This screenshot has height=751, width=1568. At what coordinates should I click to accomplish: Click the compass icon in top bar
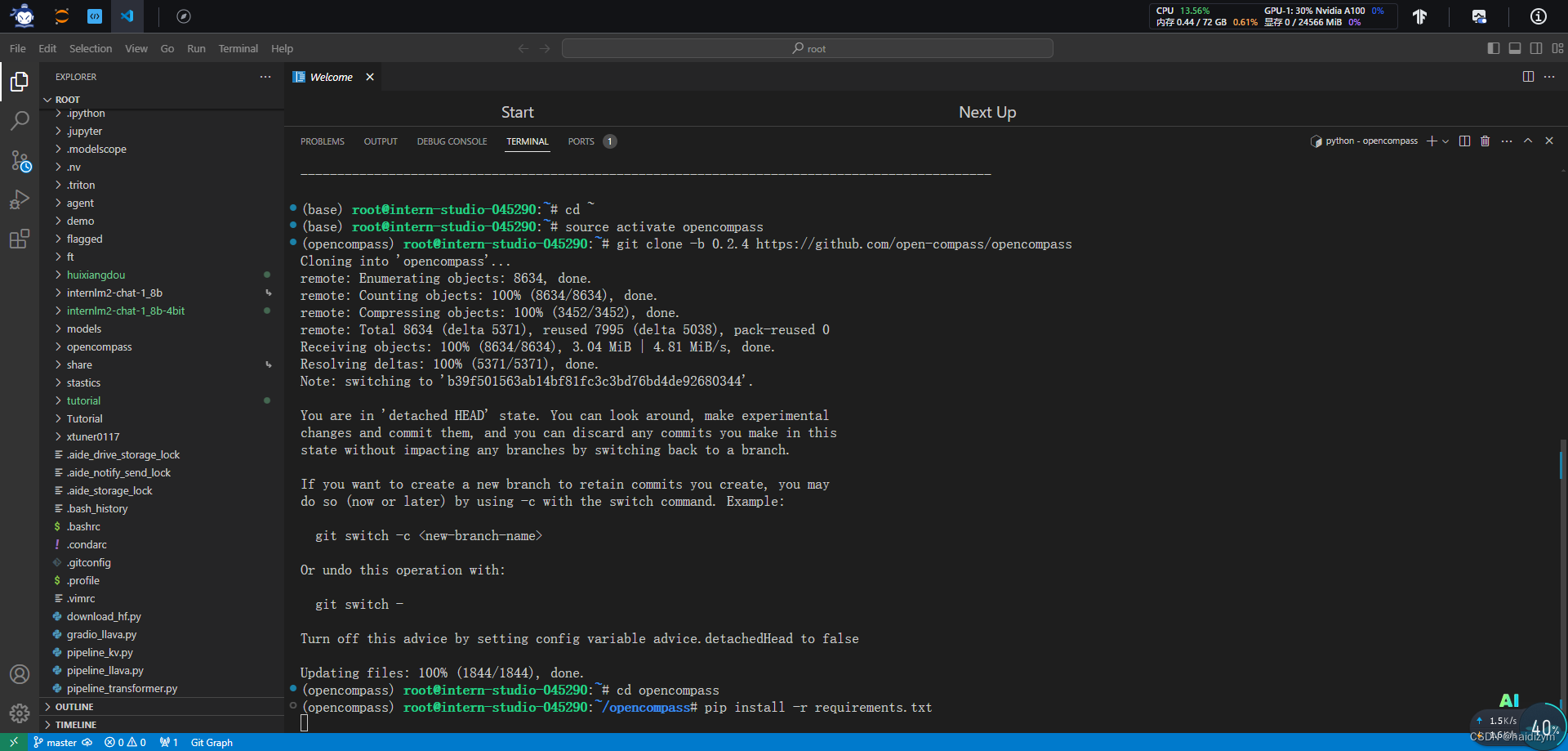point(184,16)
